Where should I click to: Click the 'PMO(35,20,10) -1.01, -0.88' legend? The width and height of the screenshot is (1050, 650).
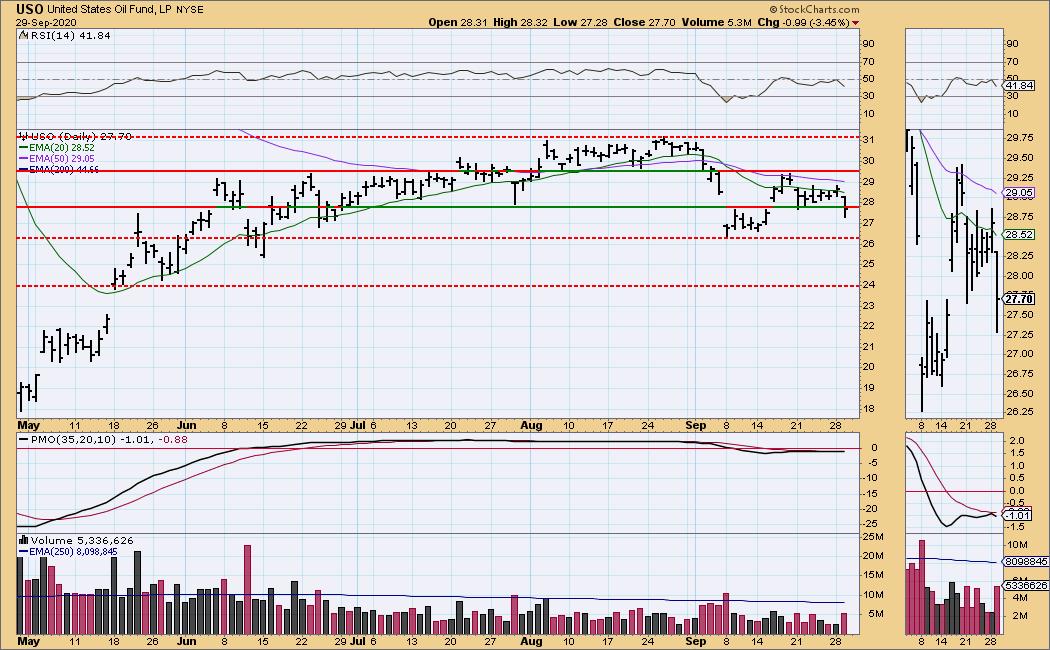103,440
